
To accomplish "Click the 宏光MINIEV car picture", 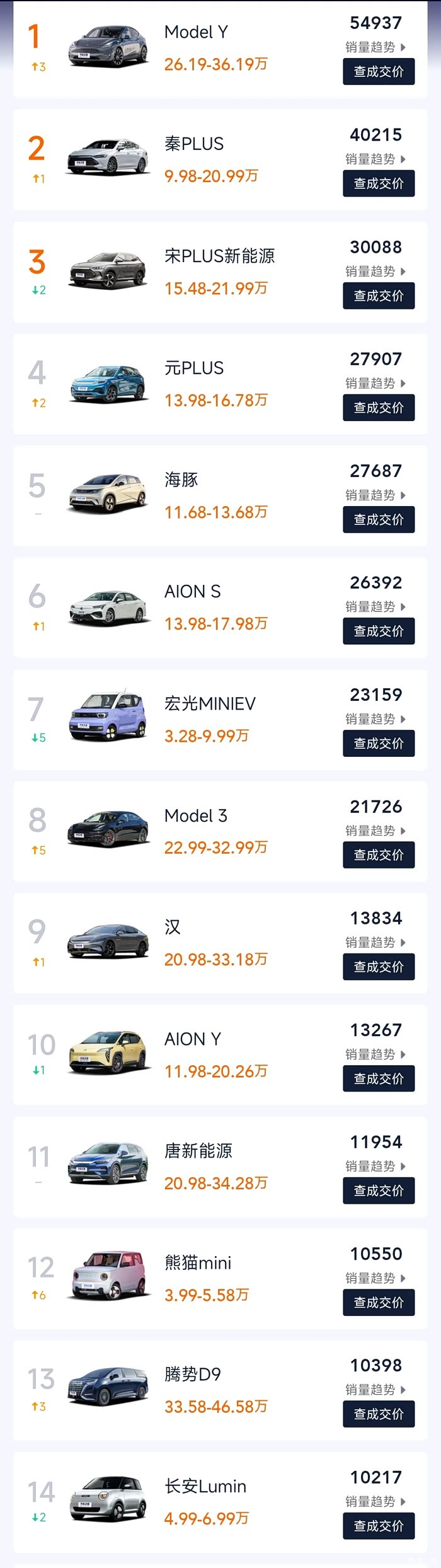I will click(108, 718).
